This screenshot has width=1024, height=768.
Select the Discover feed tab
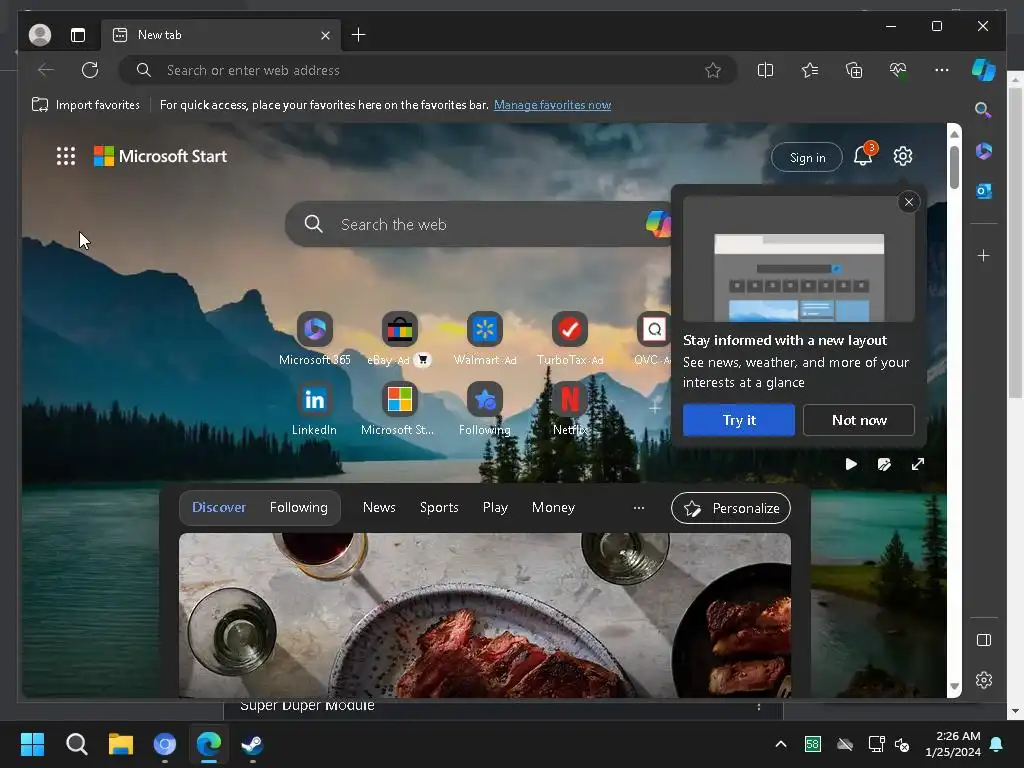tap(219, 507)
